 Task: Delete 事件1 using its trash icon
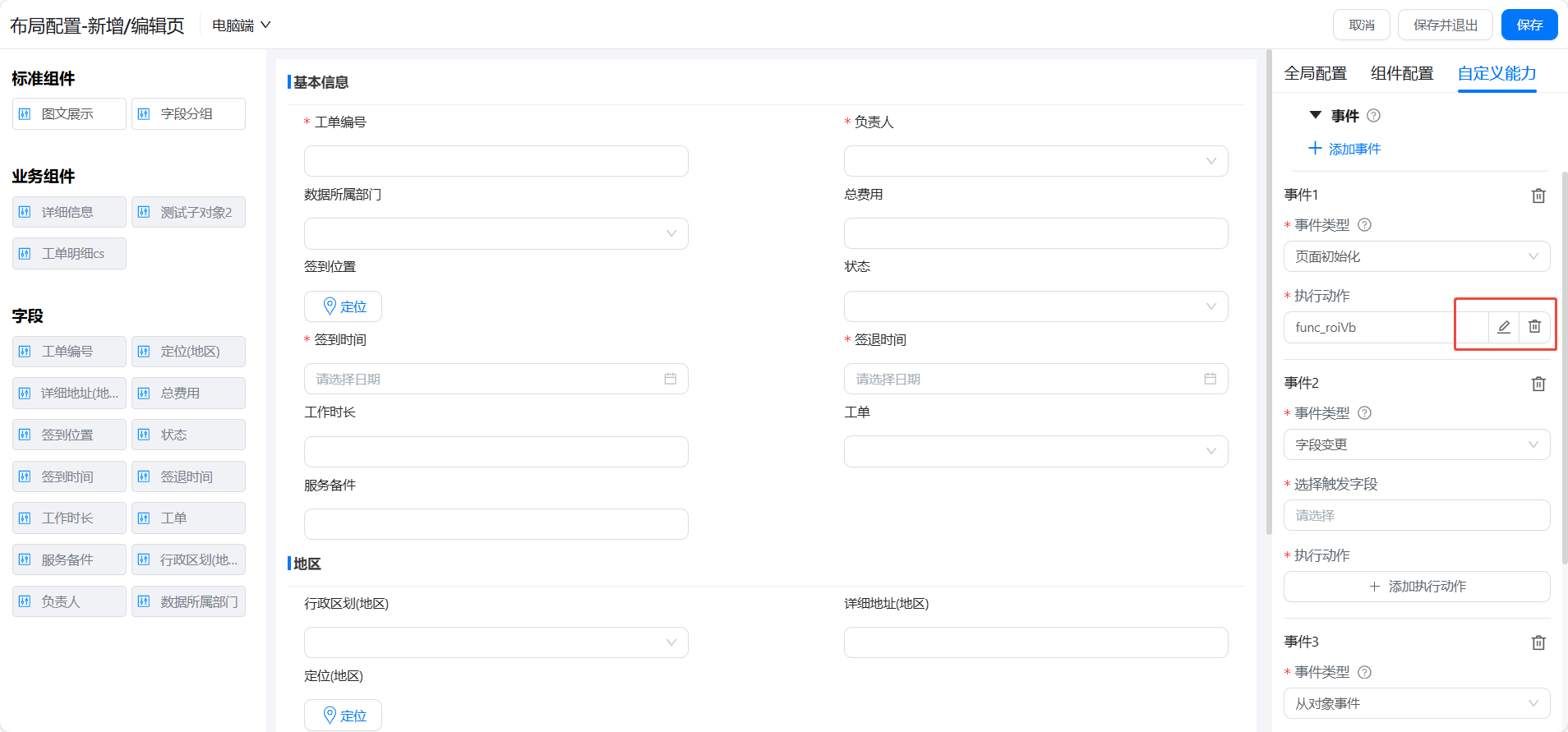pos(1538,196)
